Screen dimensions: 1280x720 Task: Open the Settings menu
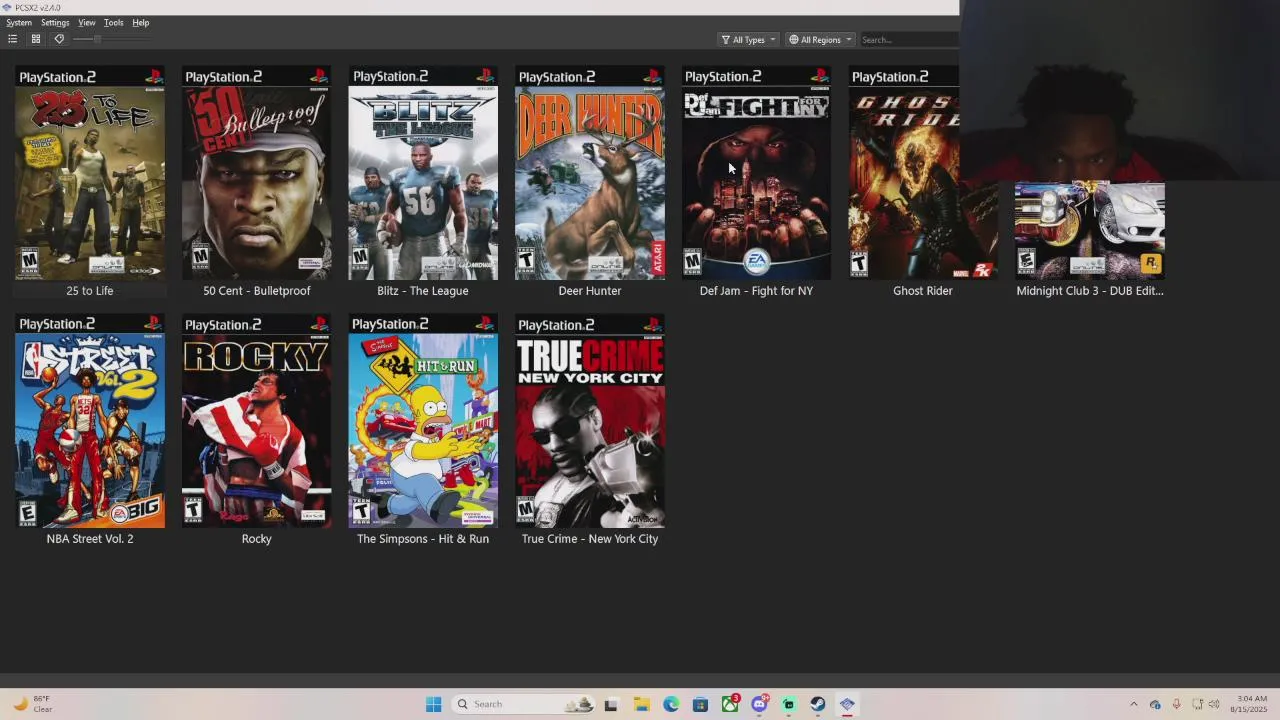[x=55, y=22]
